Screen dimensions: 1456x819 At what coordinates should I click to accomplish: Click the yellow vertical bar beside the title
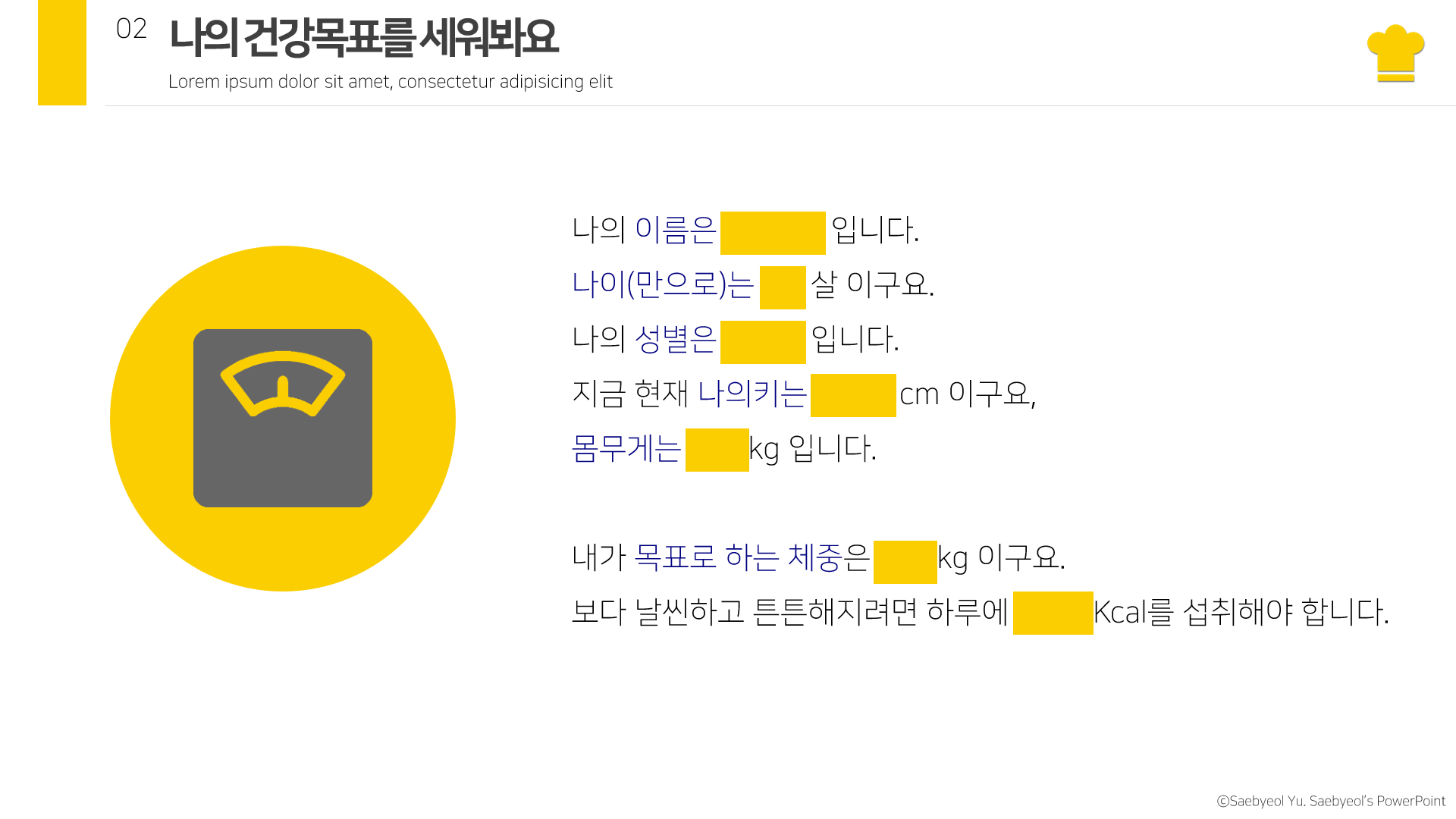coord(61,52)
